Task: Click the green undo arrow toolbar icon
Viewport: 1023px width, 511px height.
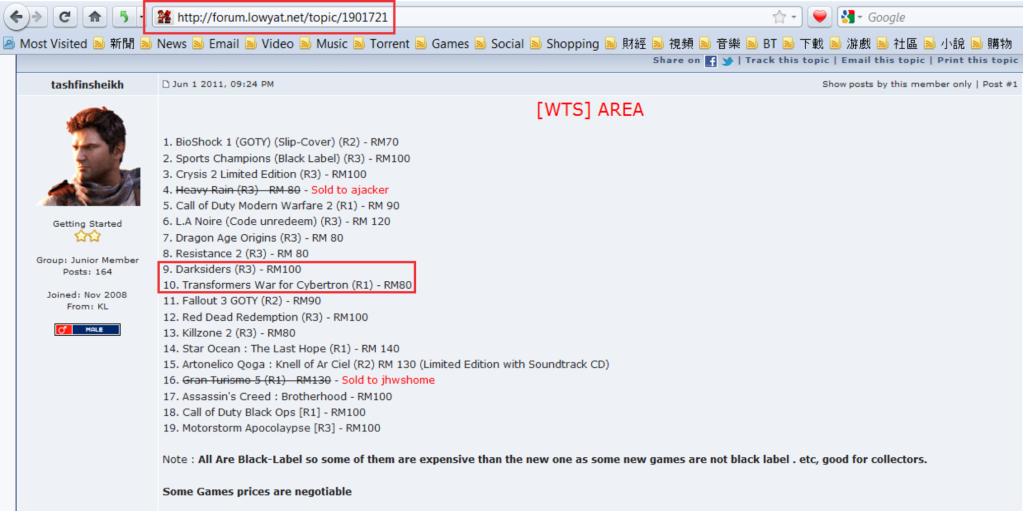Action: [x=122, y=17]
